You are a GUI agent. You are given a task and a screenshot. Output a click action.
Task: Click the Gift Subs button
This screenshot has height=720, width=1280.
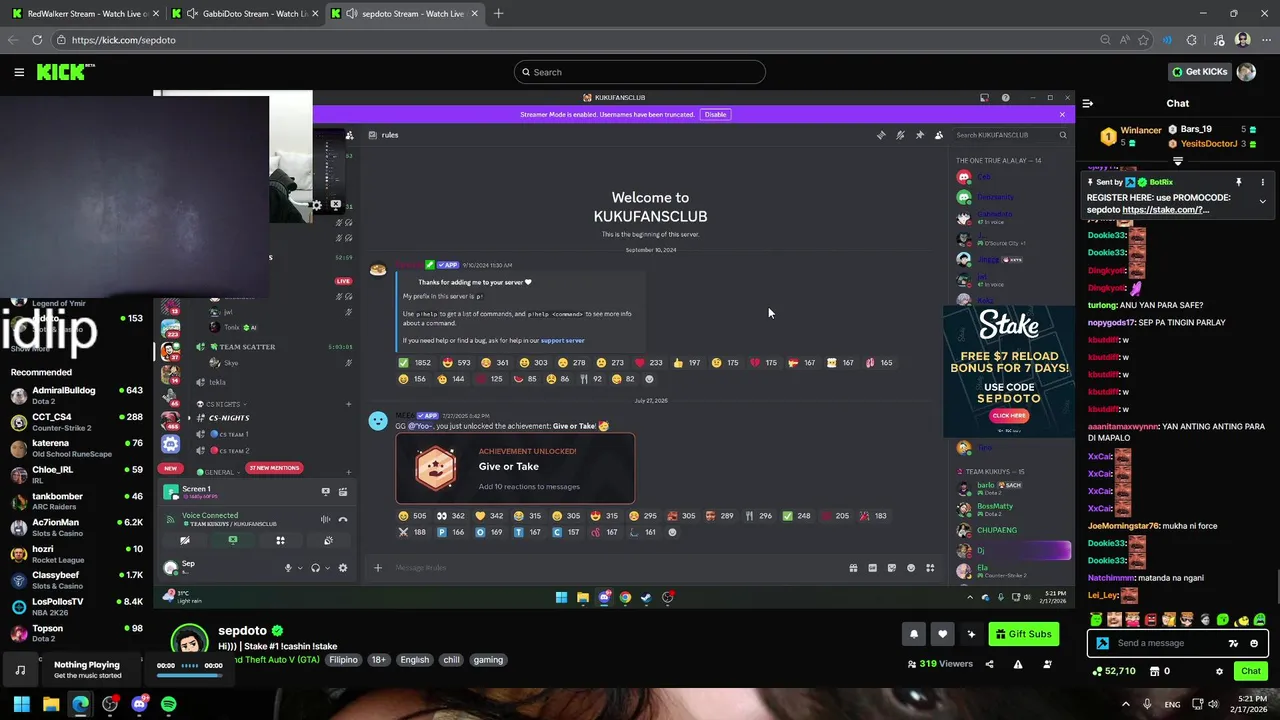(1023, 634)
